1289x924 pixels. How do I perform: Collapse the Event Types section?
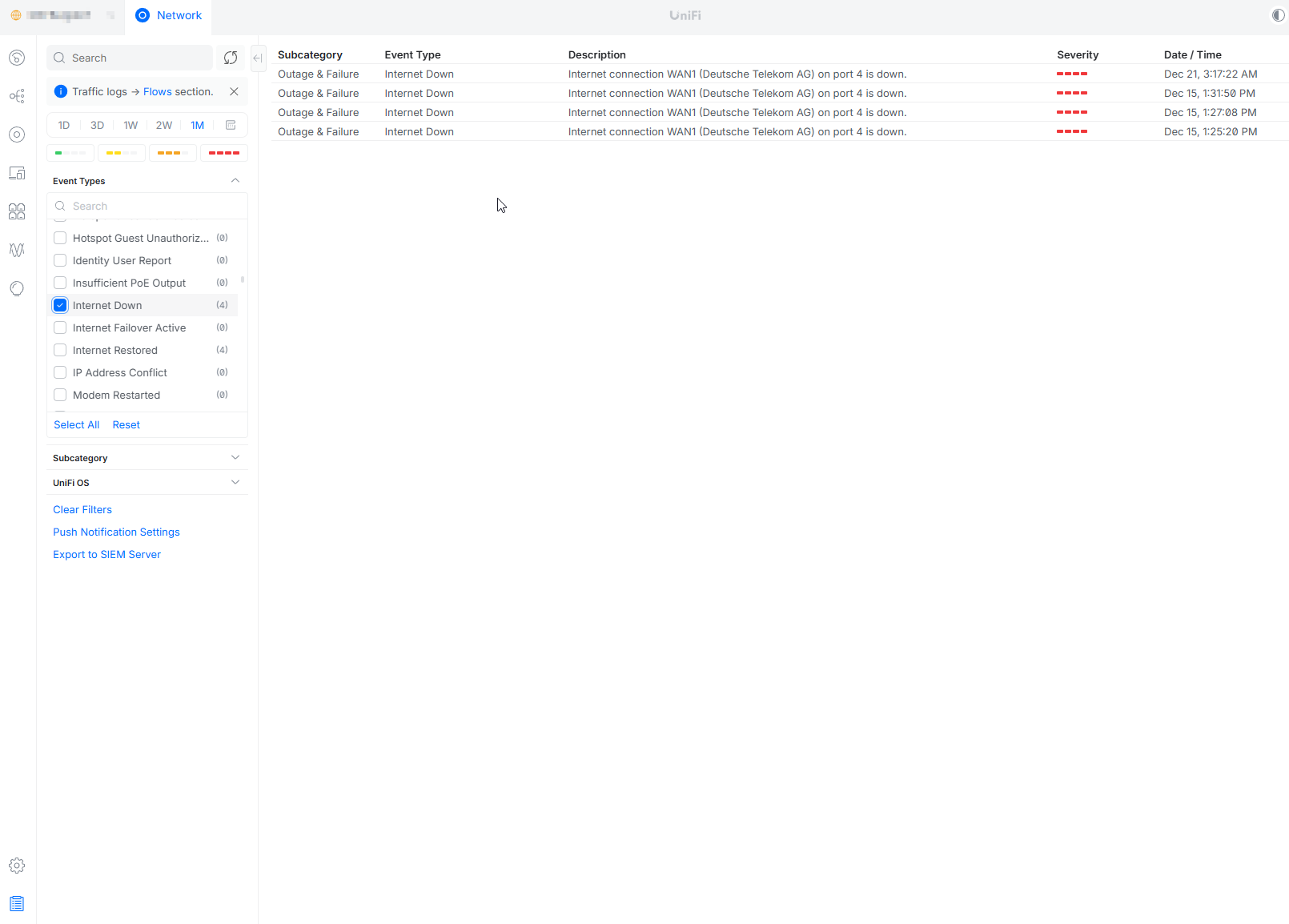[x=235, y=181]
